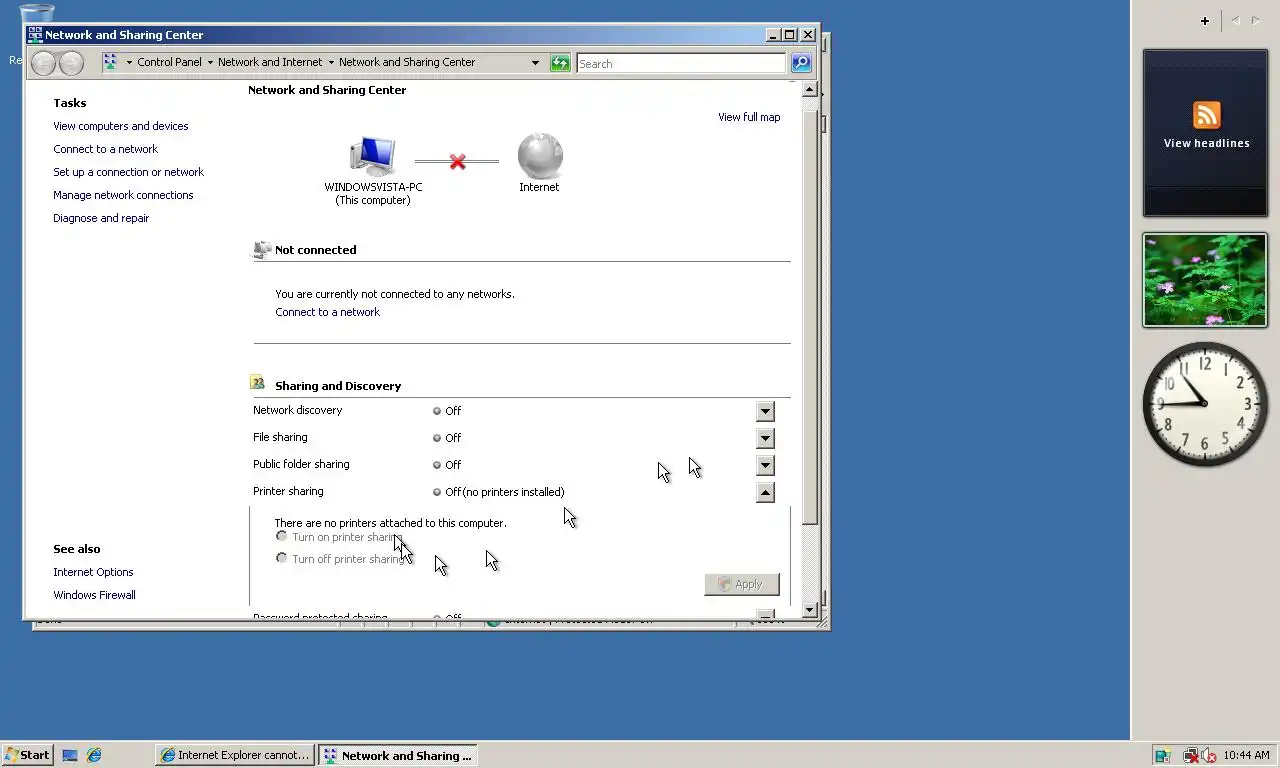
Task: Expand the File sharing settings
Action: 765,438
